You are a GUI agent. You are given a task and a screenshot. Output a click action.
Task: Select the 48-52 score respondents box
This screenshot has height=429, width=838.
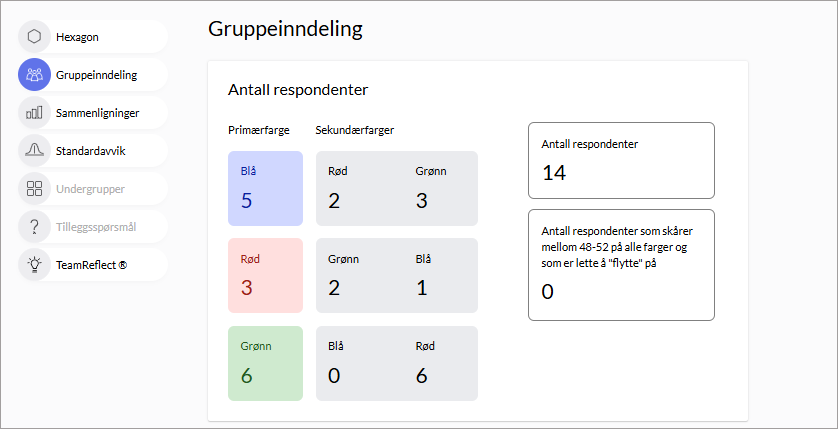click(x=621, y=265)
